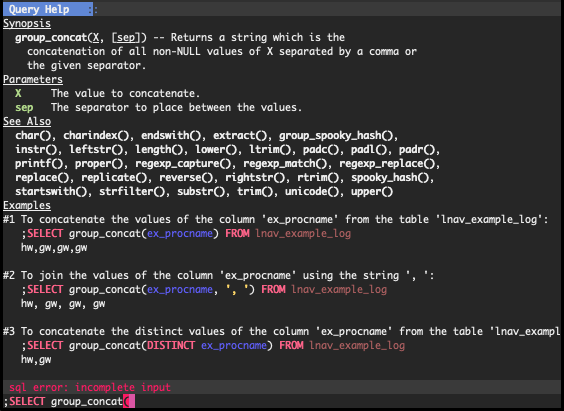The image size is (564, 411).
Task: Open the reverse() function reference
Action: tap(186, 178)
